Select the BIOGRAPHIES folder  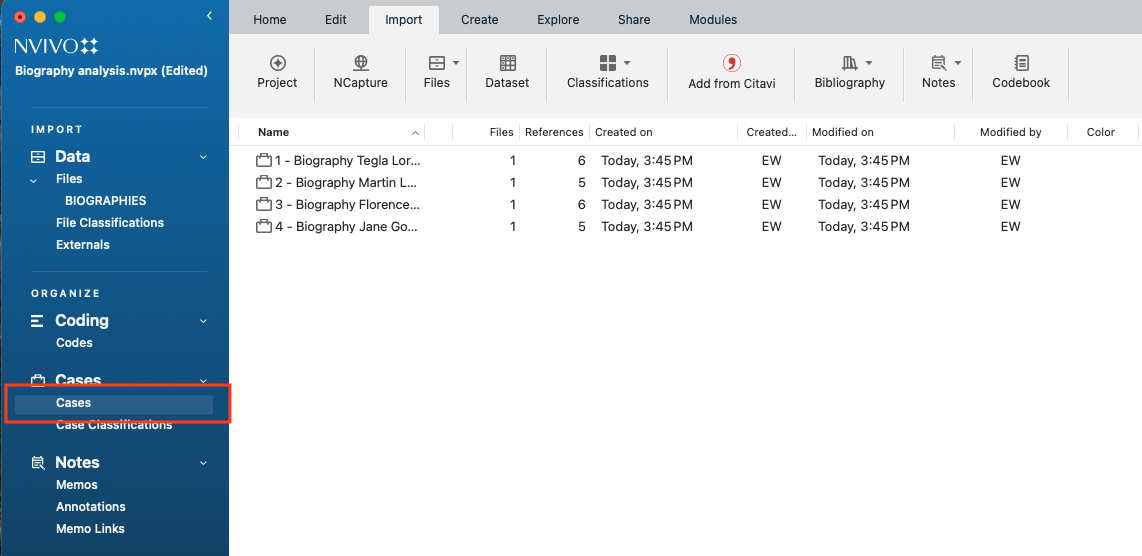[x=105, y=201]
